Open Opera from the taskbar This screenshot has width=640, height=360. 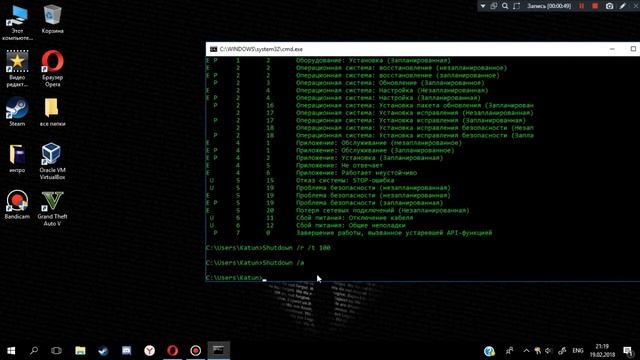point(172,350)
